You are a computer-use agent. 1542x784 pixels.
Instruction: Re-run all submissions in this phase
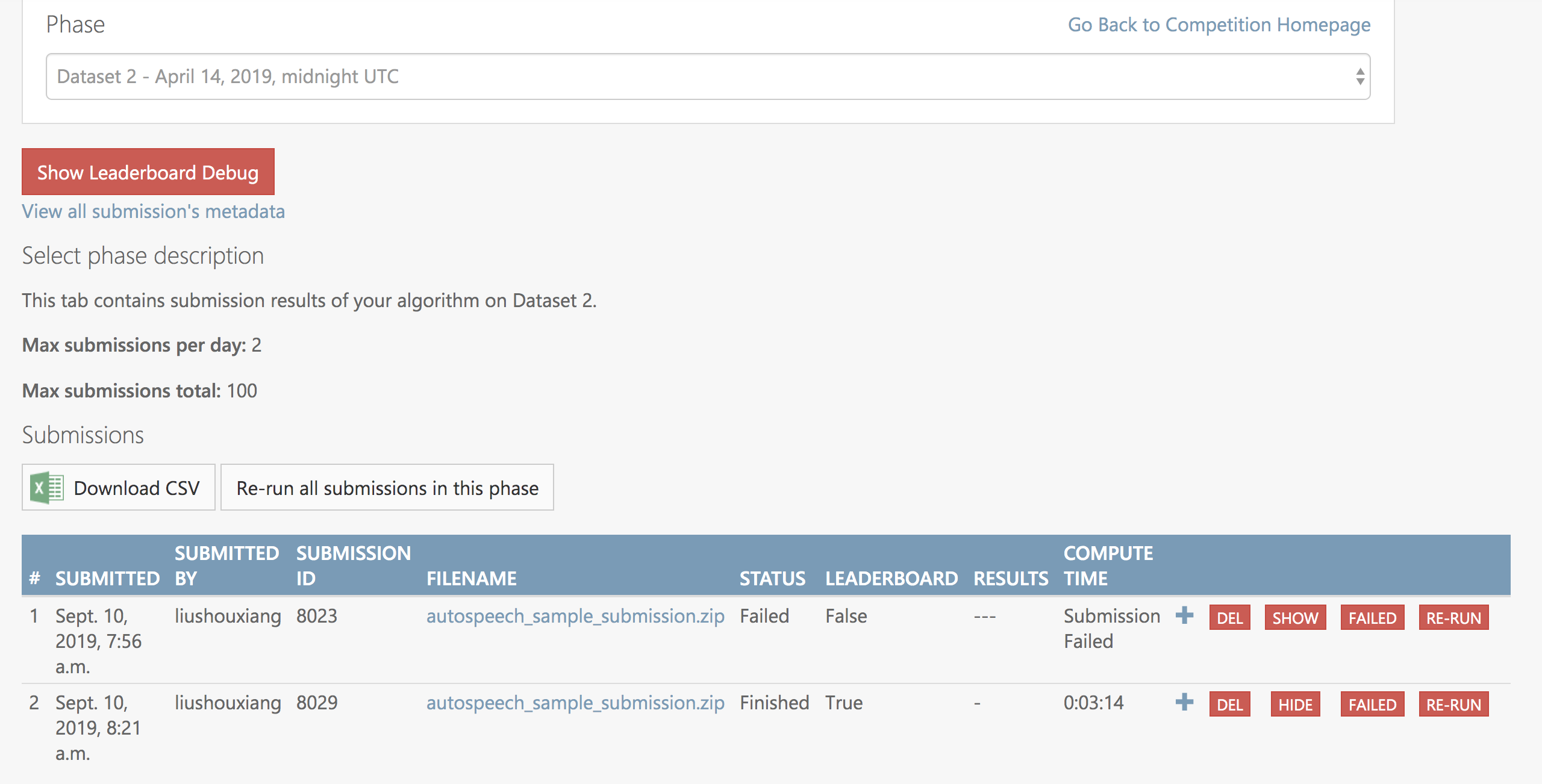[x=387, y=488]
